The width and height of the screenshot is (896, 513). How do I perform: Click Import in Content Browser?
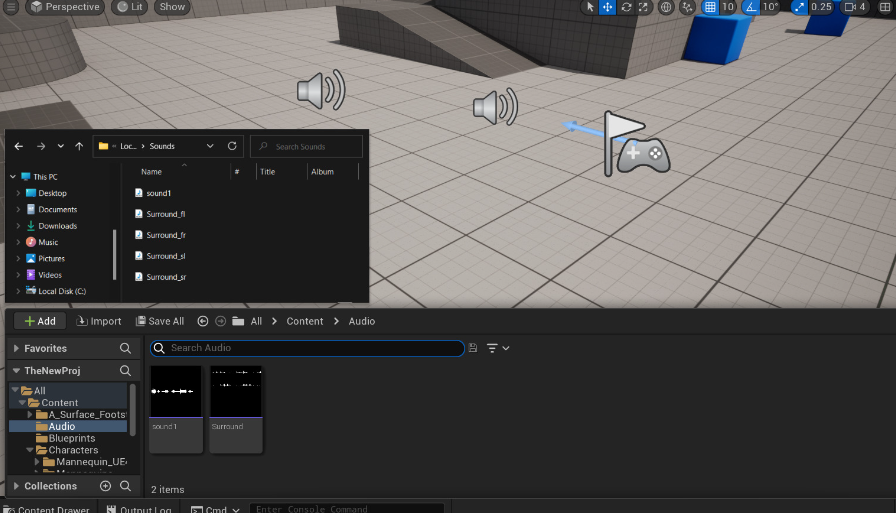(x=99, y=321)
